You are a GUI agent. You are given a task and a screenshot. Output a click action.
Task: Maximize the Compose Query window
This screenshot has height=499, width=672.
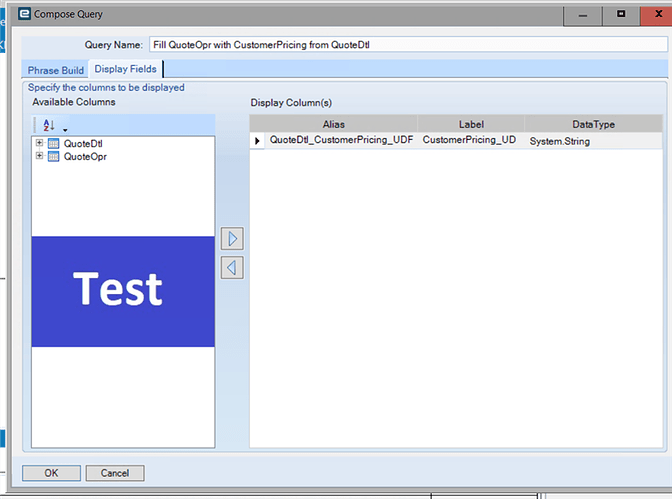pos(621,15)
